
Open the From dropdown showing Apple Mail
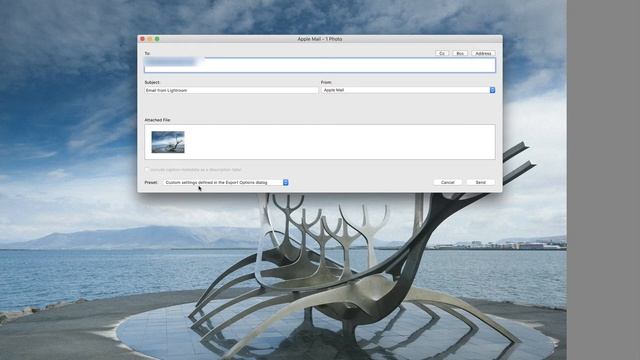(408, 90)
